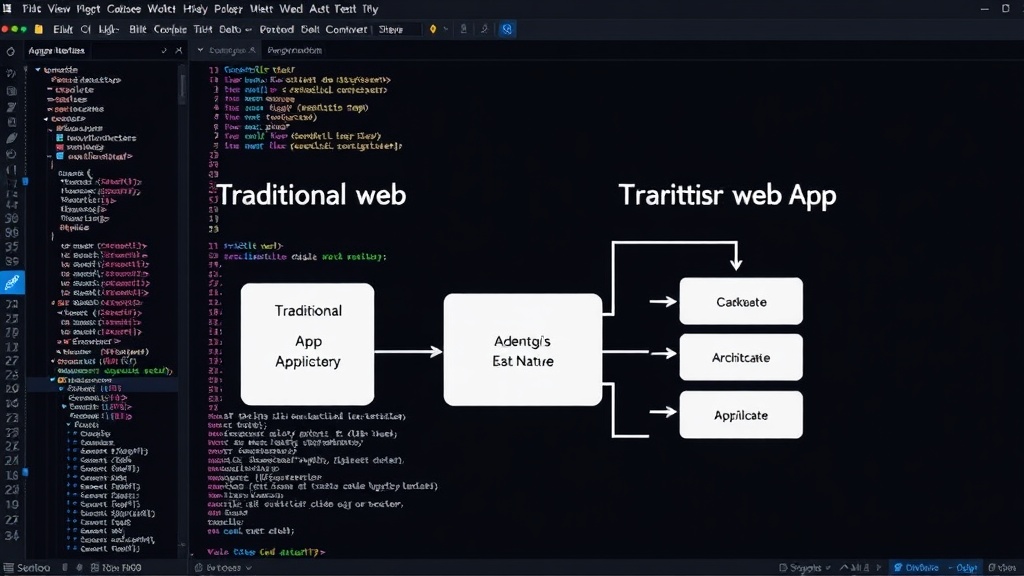Screen dimensions: 1024x576
Task: Click the circular refresh sidebar icon
Action: coord(11,154)
